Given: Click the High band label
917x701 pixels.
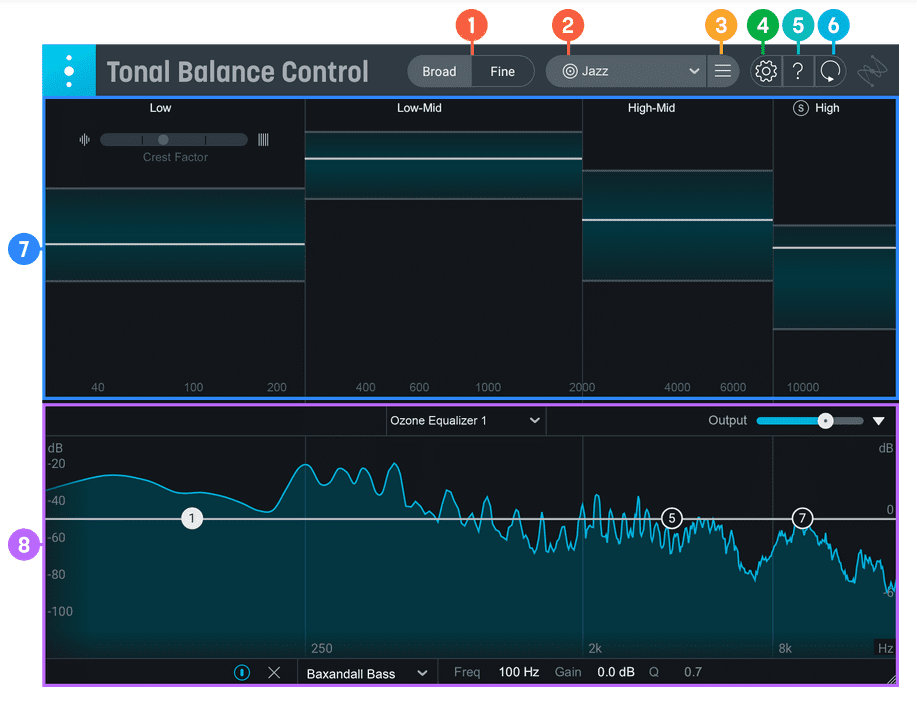Looking at the screenshot, I should [x=827, y=108].
